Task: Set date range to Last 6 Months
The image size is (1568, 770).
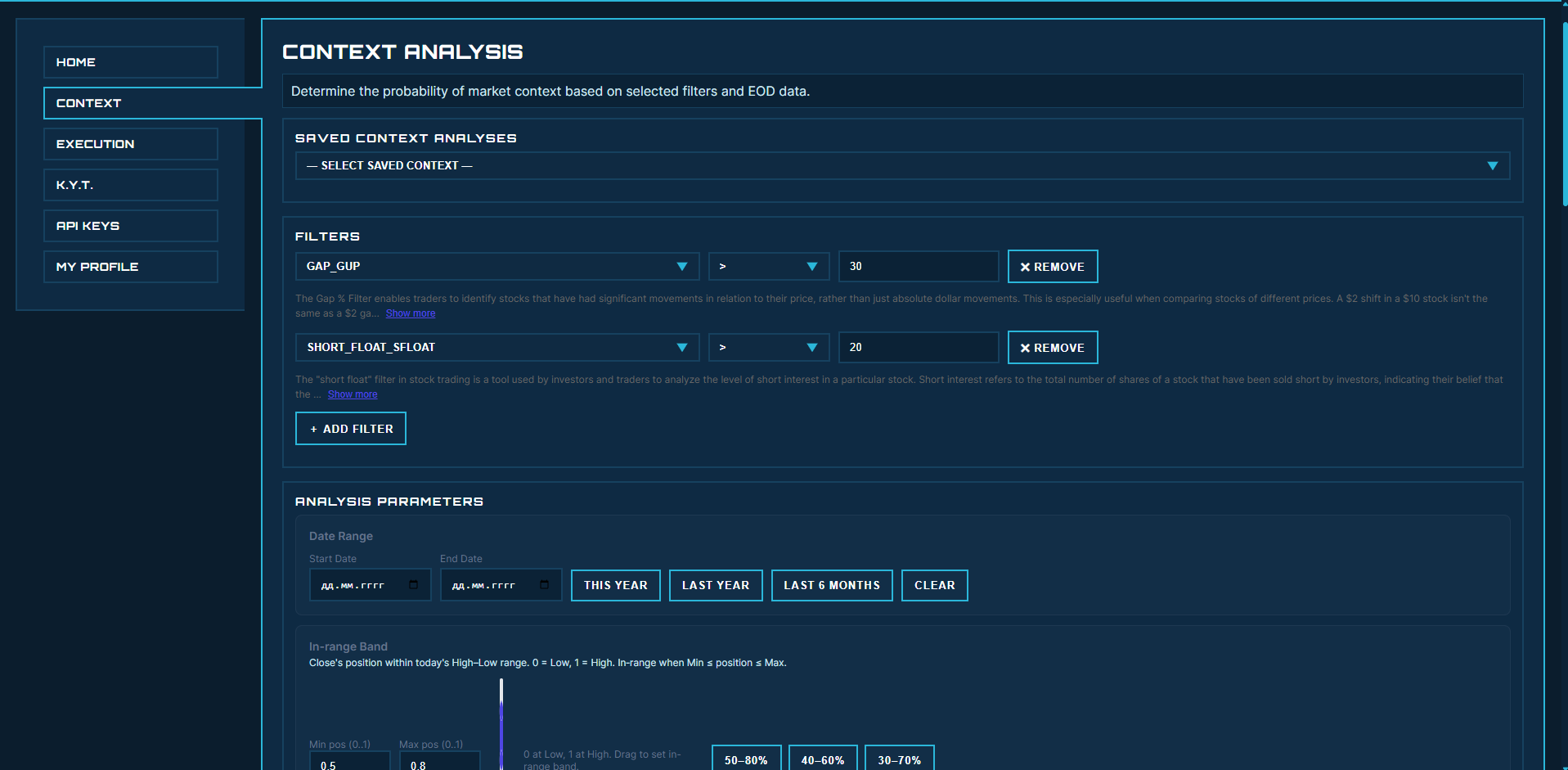Action: click(x=832, y=586)
